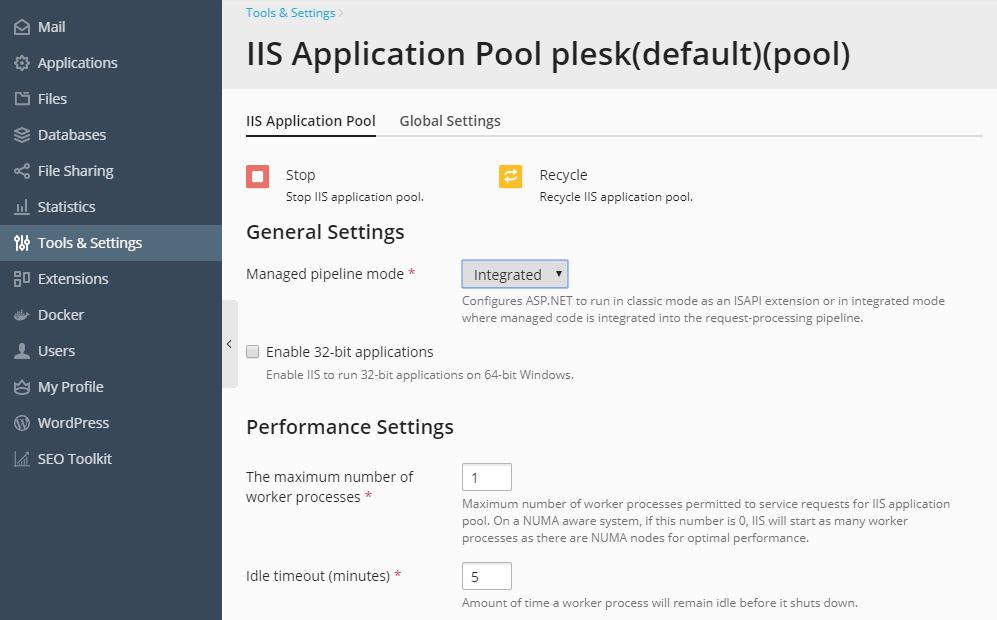This screenshot has width=997, height=620.
Task: Open Mail via its envelope icon
Action: point(21,27)
